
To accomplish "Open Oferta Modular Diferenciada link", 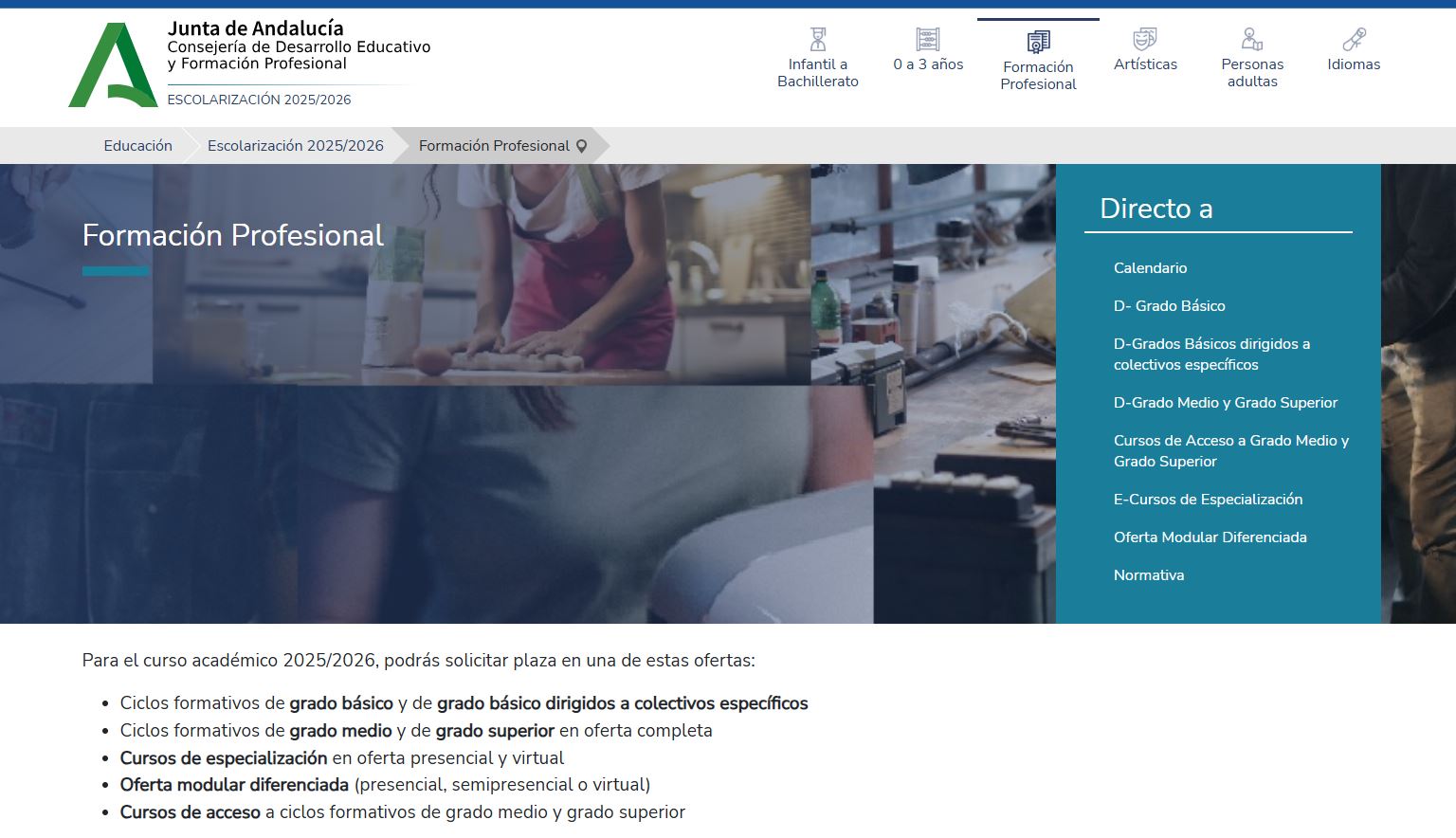I will [1210, 537].
